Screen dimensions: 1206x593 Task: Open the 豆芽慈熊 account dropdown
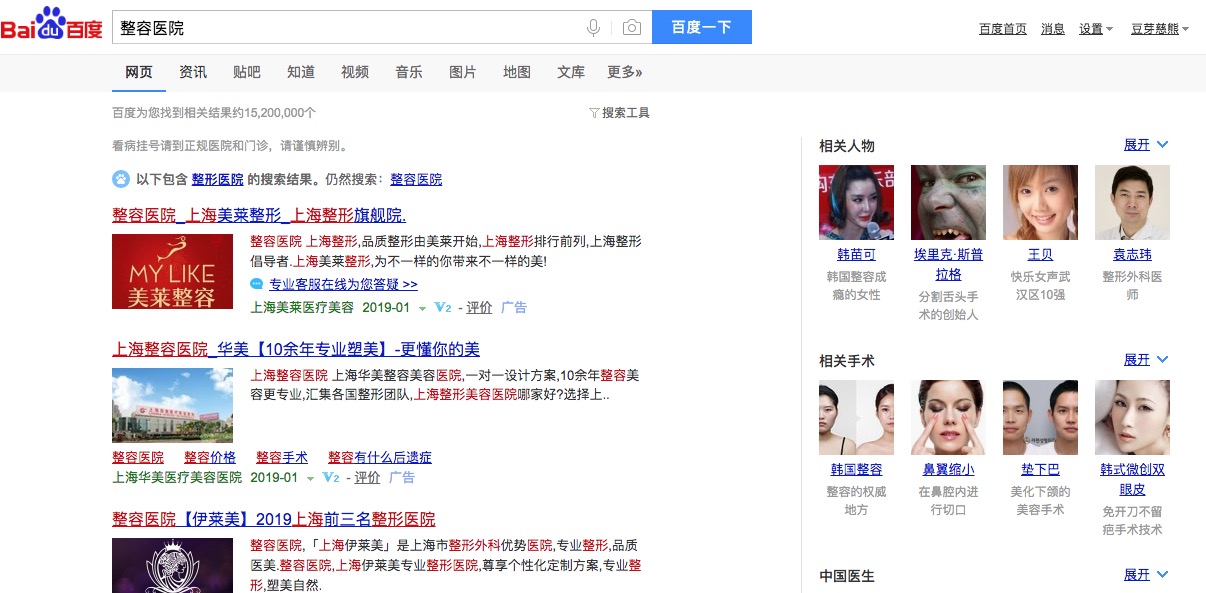coord(1159,29)
